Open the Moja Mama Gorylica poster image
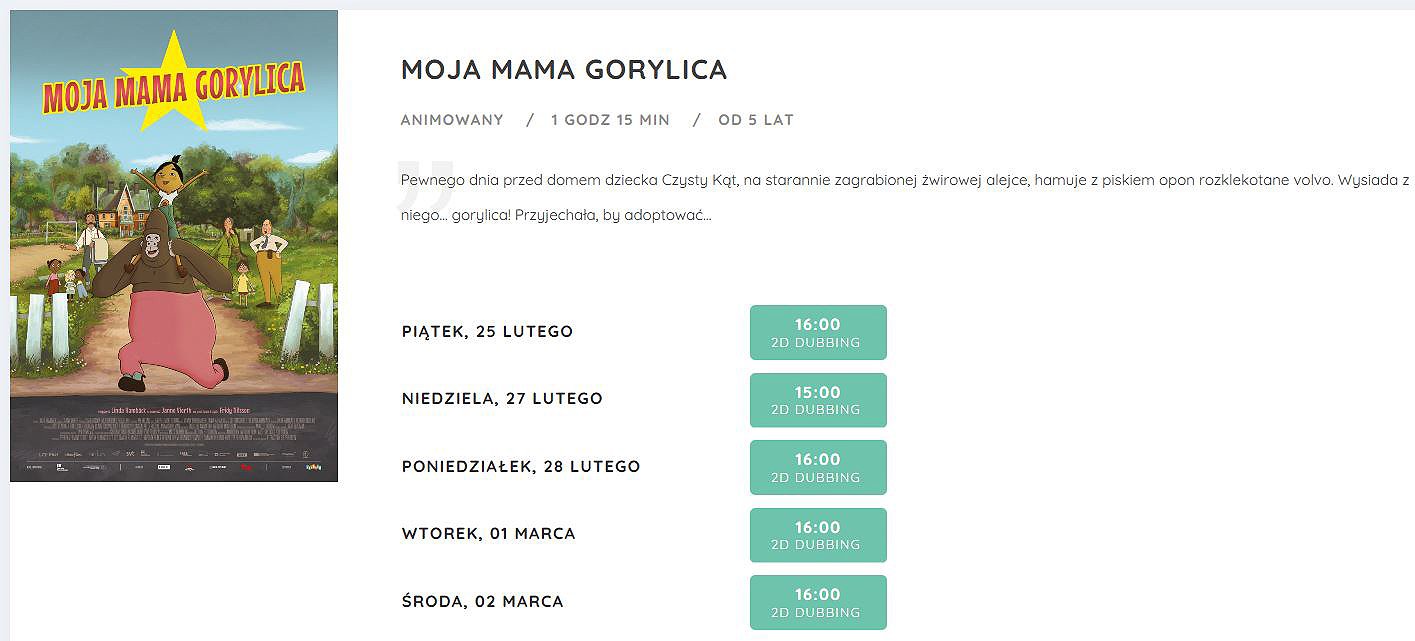This screenshot has width=1415, height=641. pyautogui.click(x=174, y=246)
